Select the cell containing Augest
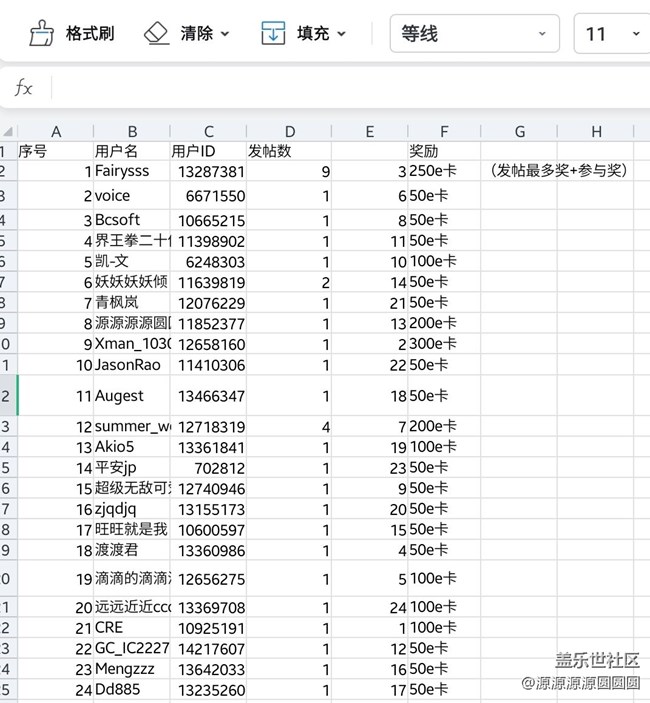The image size is (650, 703). click(x=131, y=396)
